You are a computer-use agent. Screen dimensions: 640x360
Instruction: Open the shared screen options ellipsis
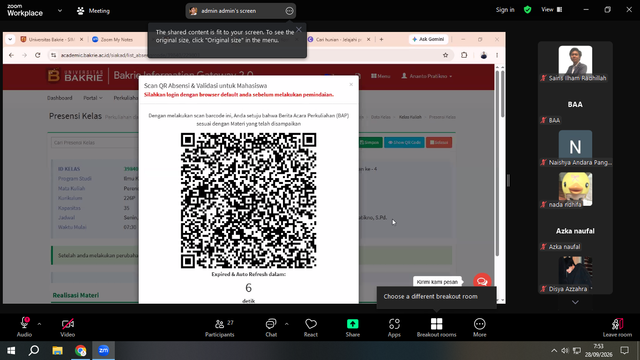[x=289, y=11]
